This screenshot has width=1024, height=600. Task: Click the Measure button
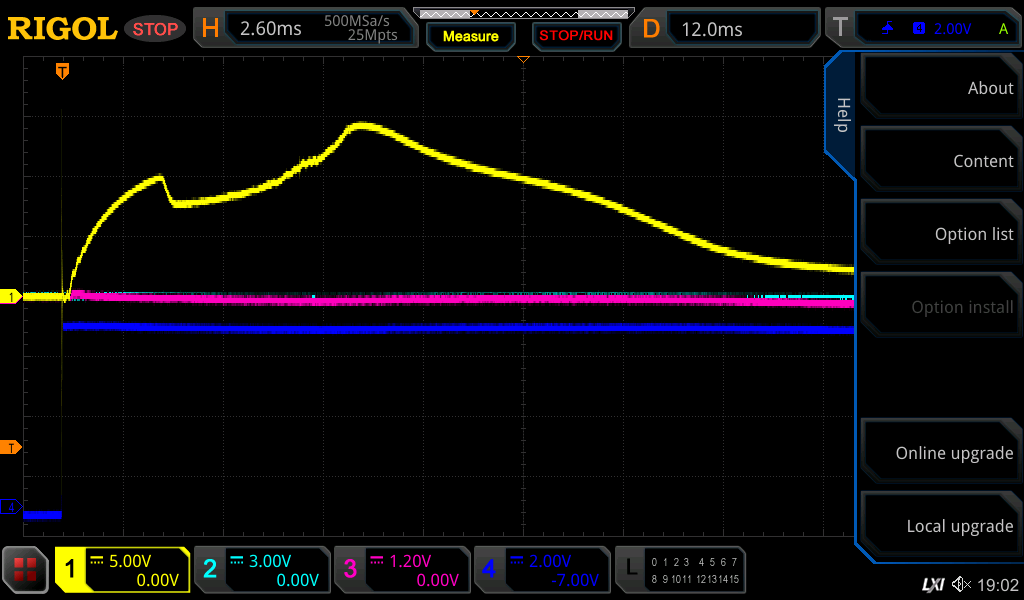(470, 36)
